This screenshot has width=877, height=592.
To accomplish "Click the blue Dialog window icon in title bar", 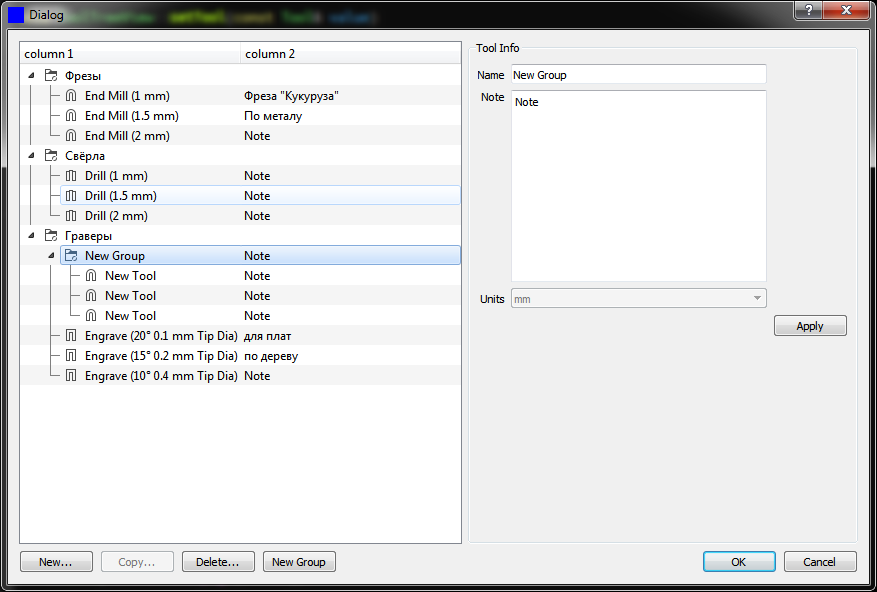I will tap(16, 15).
